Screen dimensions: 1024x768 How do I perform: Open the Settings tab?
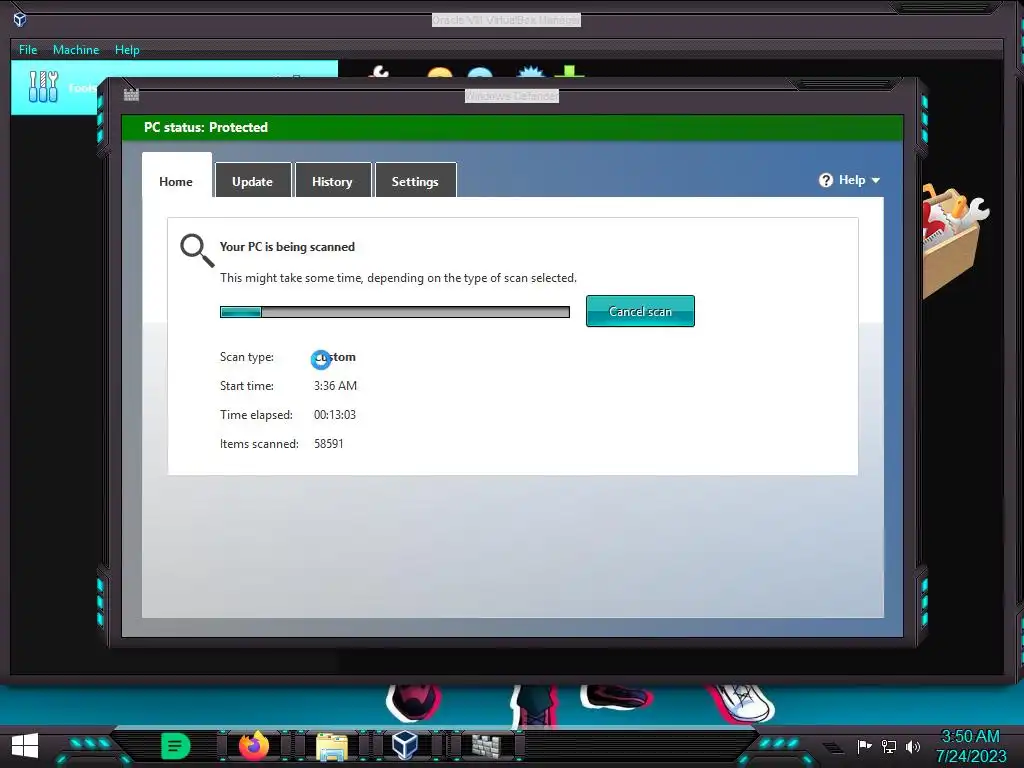pyautogui.click(x=415, y=181)
